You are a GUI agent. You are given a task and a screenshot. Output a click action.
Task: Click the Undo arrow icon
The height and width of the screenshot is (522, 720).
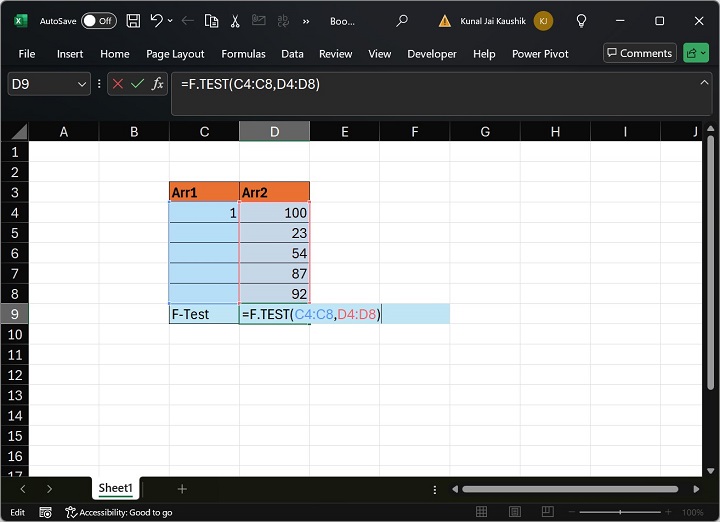click(x=157, y=21)
